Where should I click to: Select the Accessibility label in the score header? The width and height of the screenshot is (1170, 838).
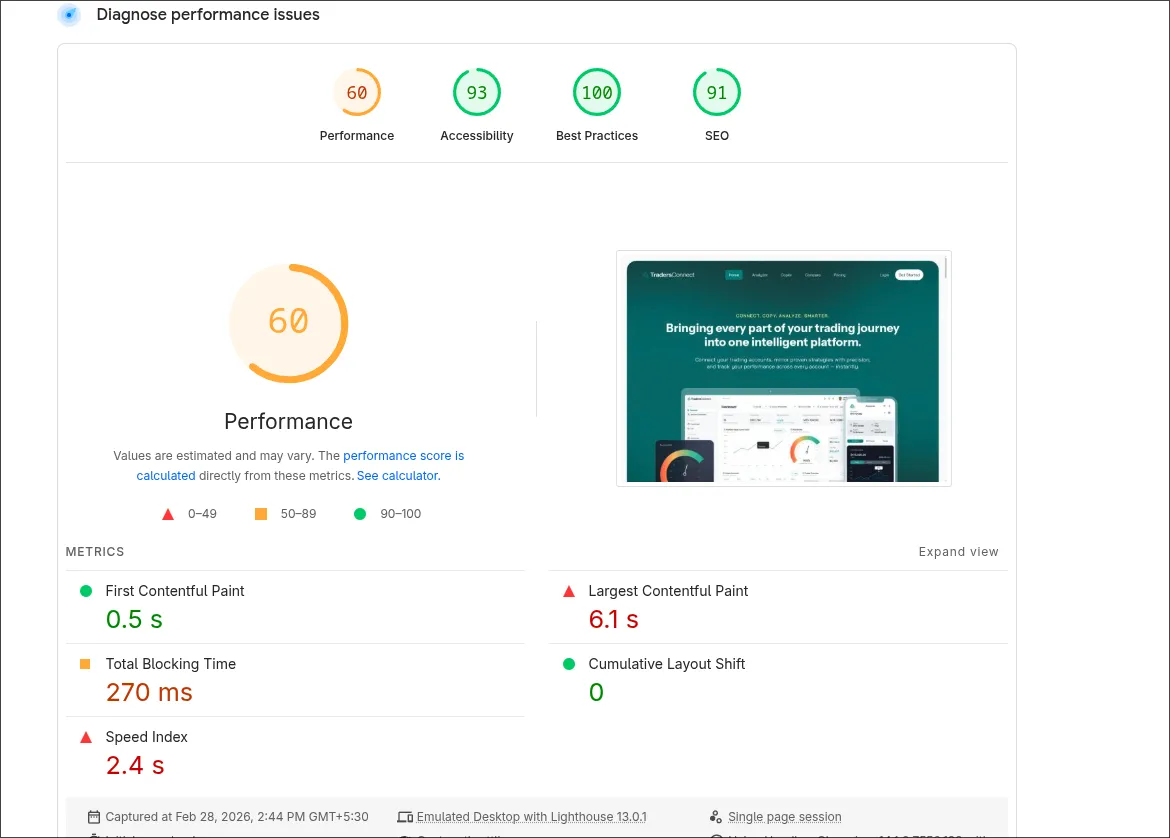point(477,135)
